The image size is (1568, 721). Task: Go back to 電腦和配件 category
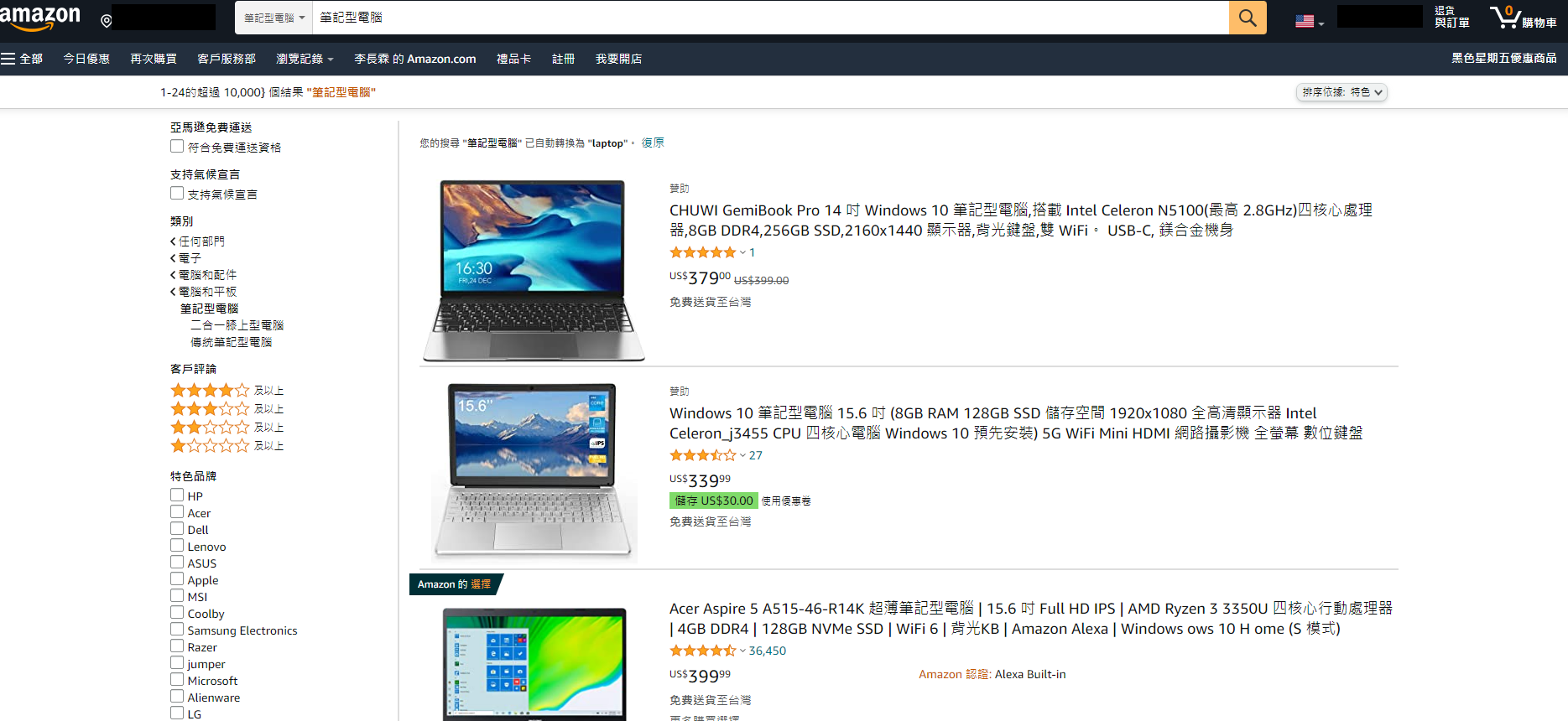(x=203, y=275)
